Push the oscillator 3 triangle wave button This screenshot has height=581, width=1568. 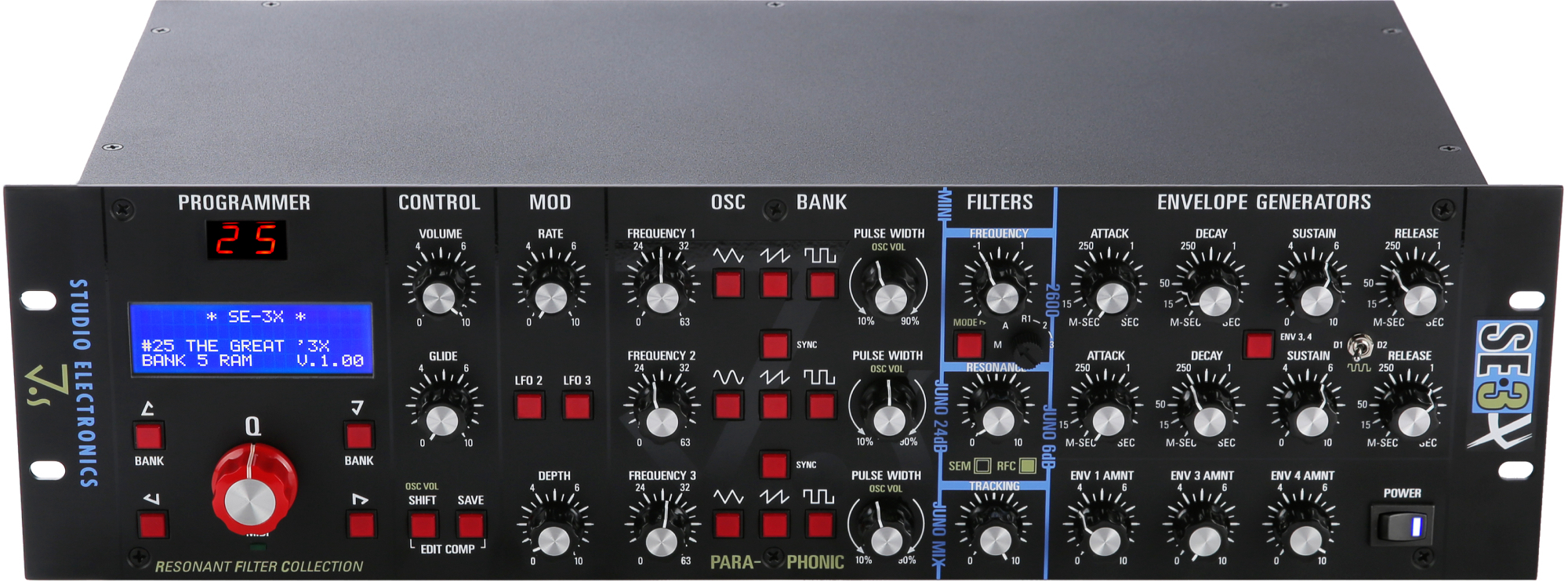pos(728,525)
